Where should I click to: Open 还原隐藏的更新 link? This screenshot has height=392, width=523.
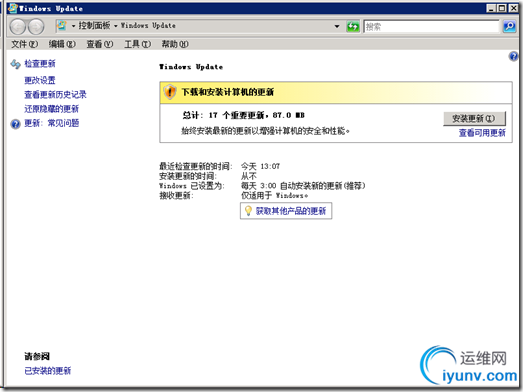pyautogui.click(x=51, y=109)
